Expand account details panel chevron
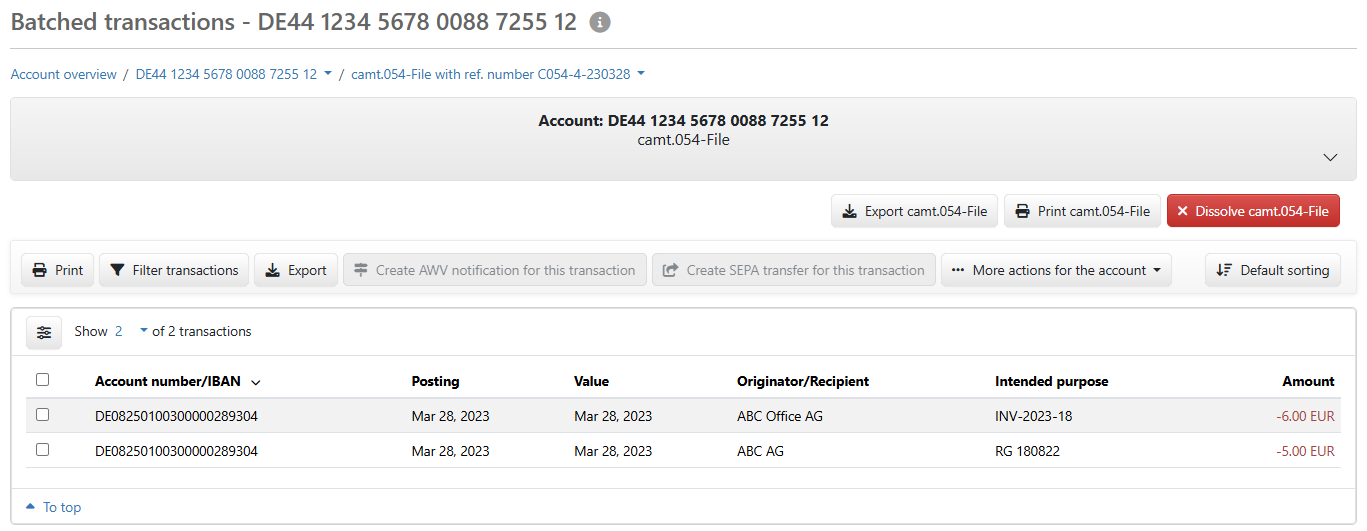Screen dimensions: 1367x531 [x=1330, y=158]
